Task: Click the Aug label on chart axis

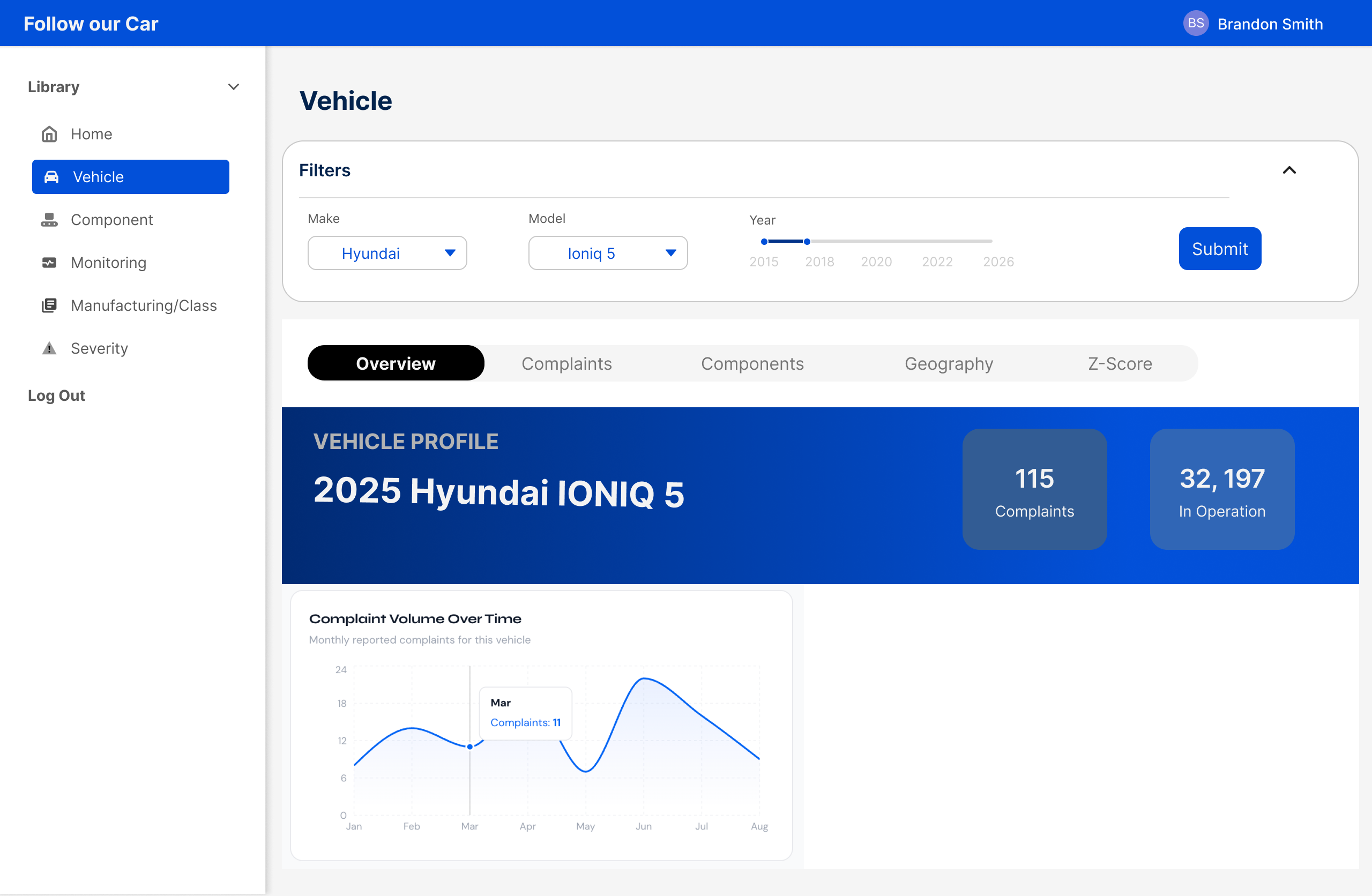Action: tap(759, 826)
